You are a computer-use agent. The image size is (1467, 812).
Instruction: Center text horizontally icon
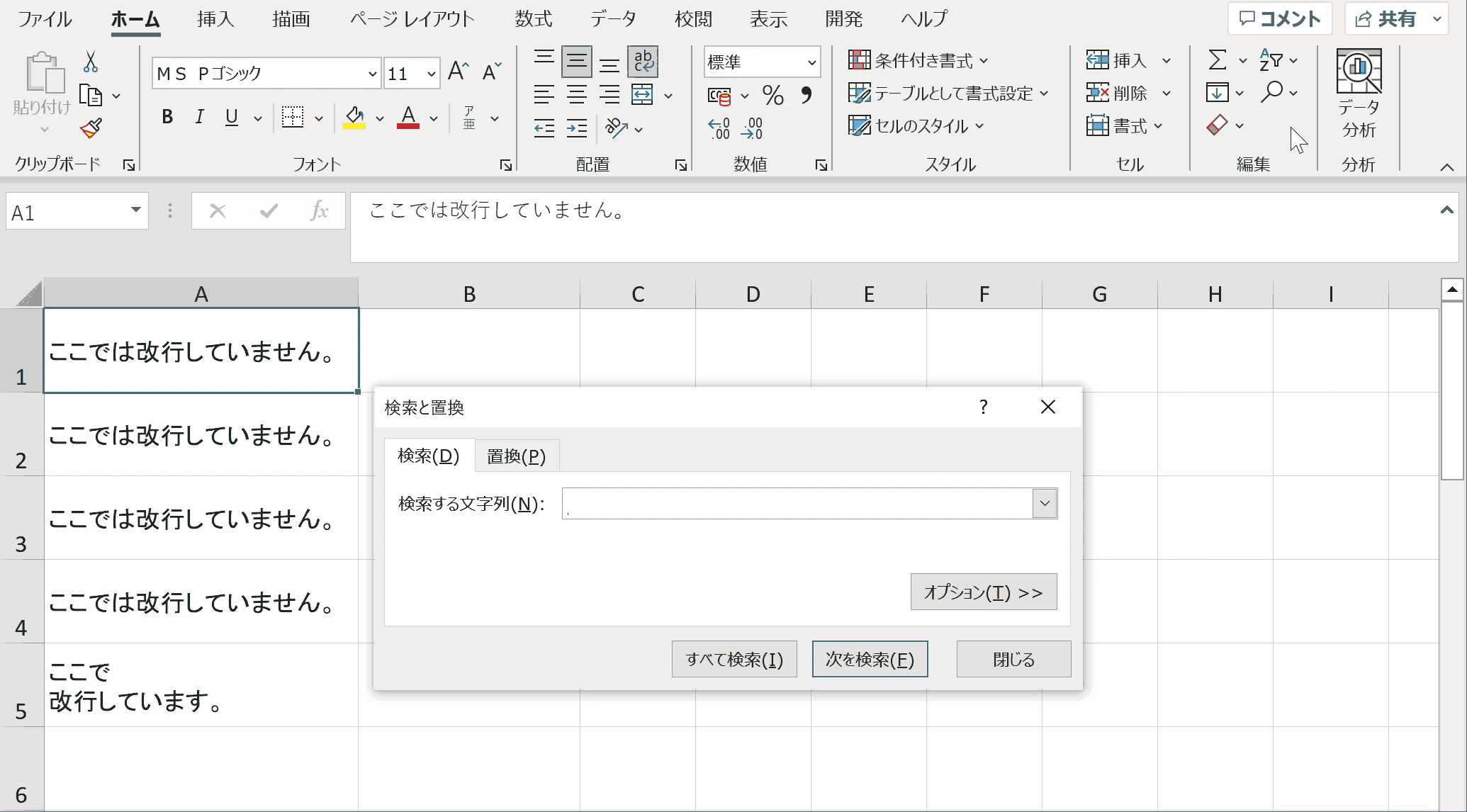click(x=577, y=95)
